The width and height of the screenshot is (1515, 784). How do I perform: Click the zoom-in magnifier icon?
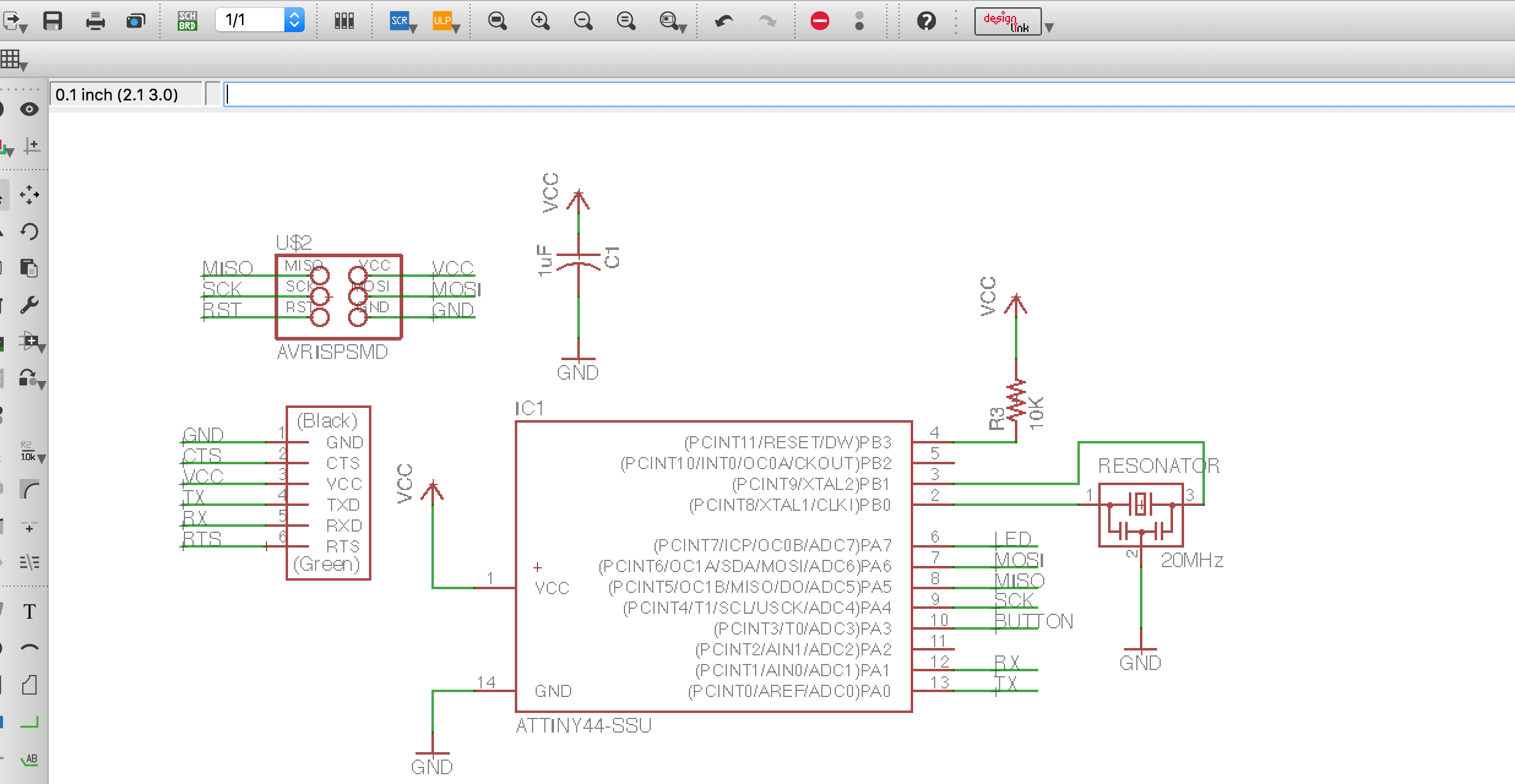coord(540,21)
